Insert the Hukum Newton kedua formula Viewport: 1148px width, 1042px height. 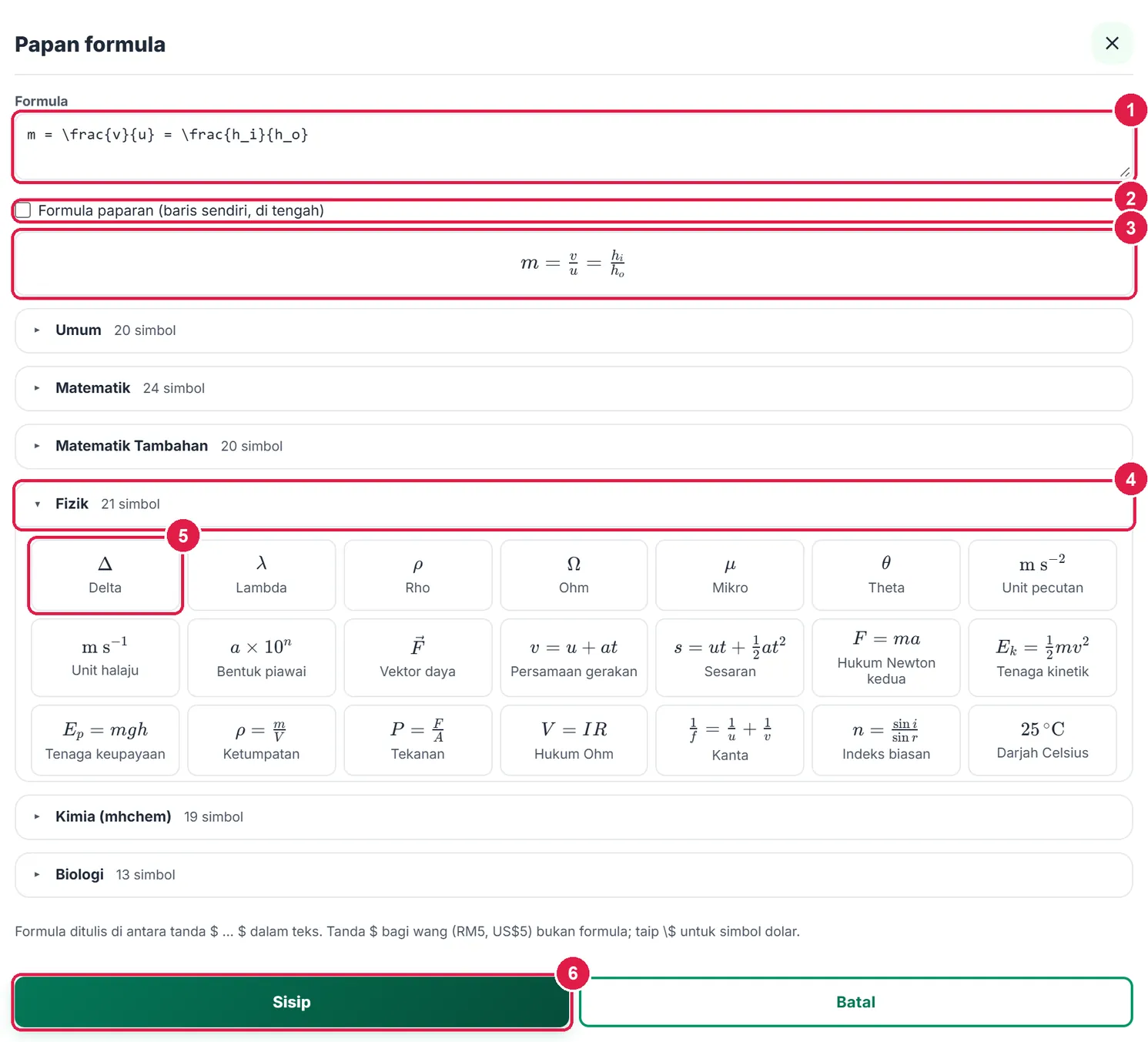pos(886,658)
